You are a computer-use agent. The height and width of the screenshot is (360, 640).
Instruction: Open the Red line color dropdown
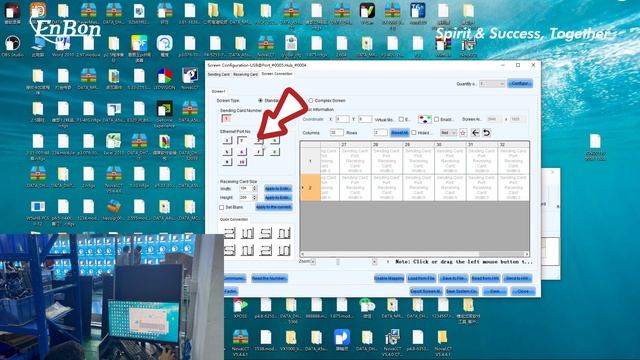click(448, 133)
